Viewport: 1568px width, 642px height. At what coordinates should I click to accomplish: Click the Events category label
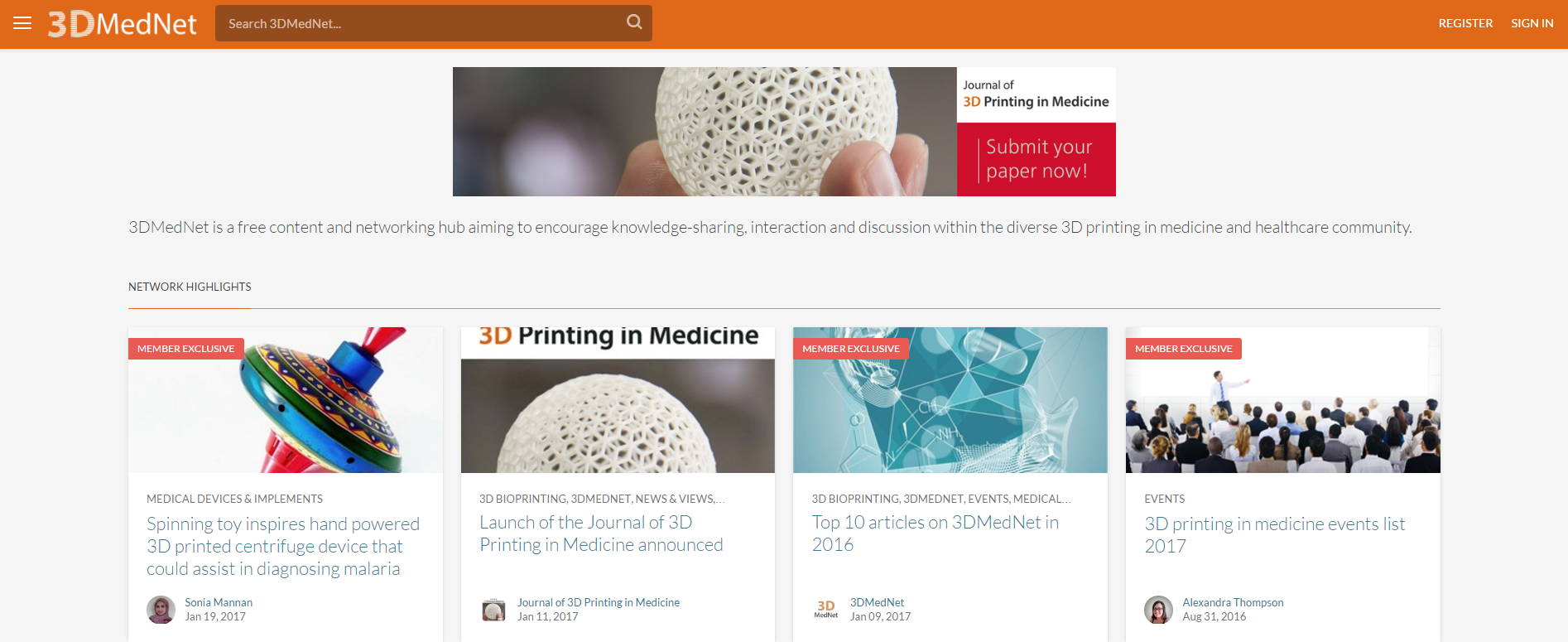[1164, 499]
